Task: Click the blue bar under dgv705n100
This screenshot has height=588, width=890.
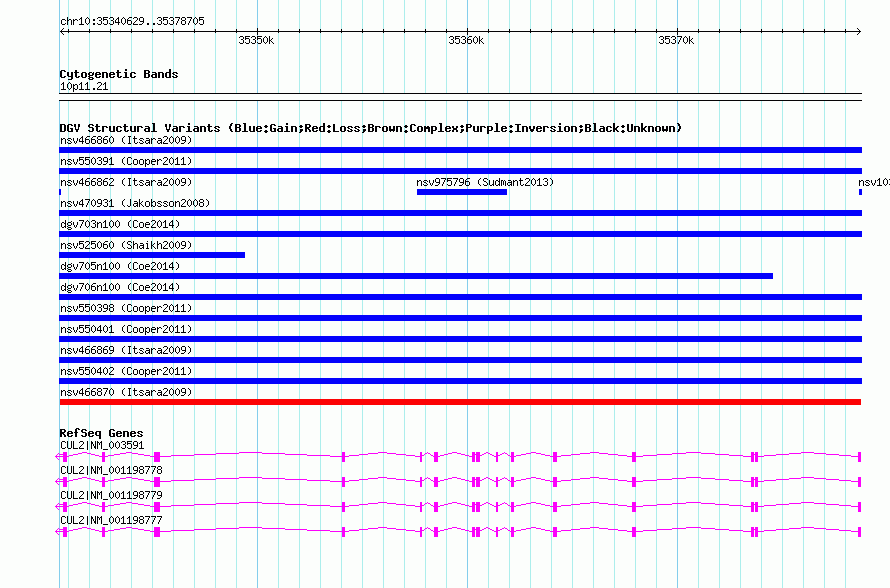Action: pyautogui.click(x=416, y=276)
